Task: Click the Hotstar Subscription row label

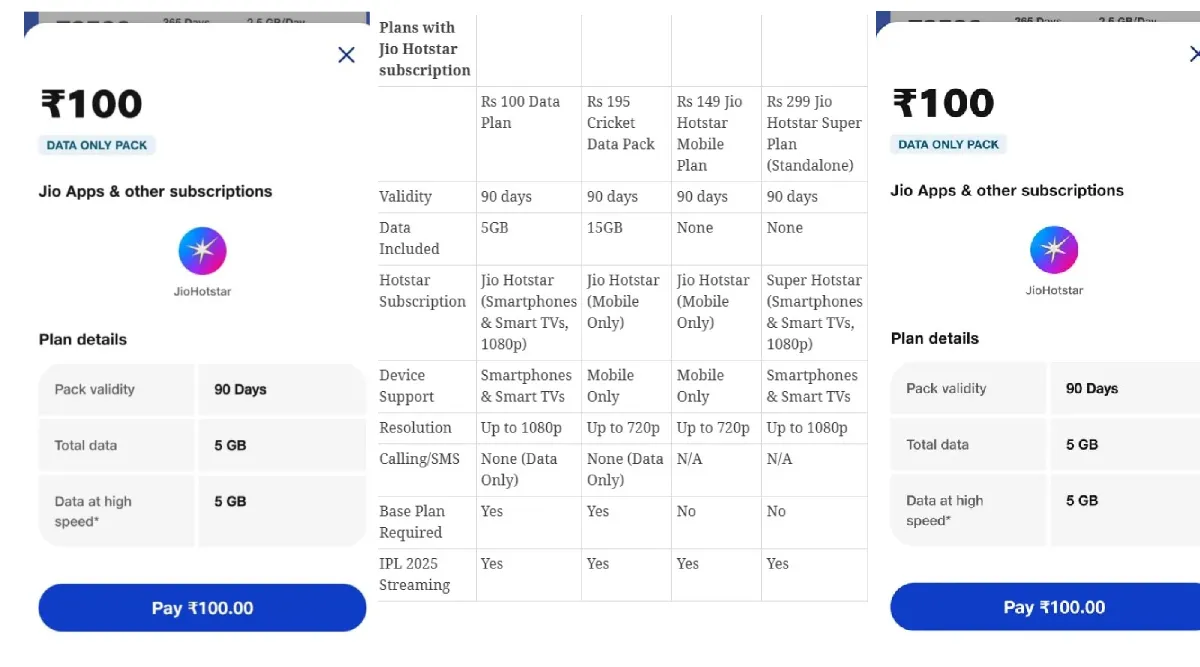Action: (x=422, y=291)
